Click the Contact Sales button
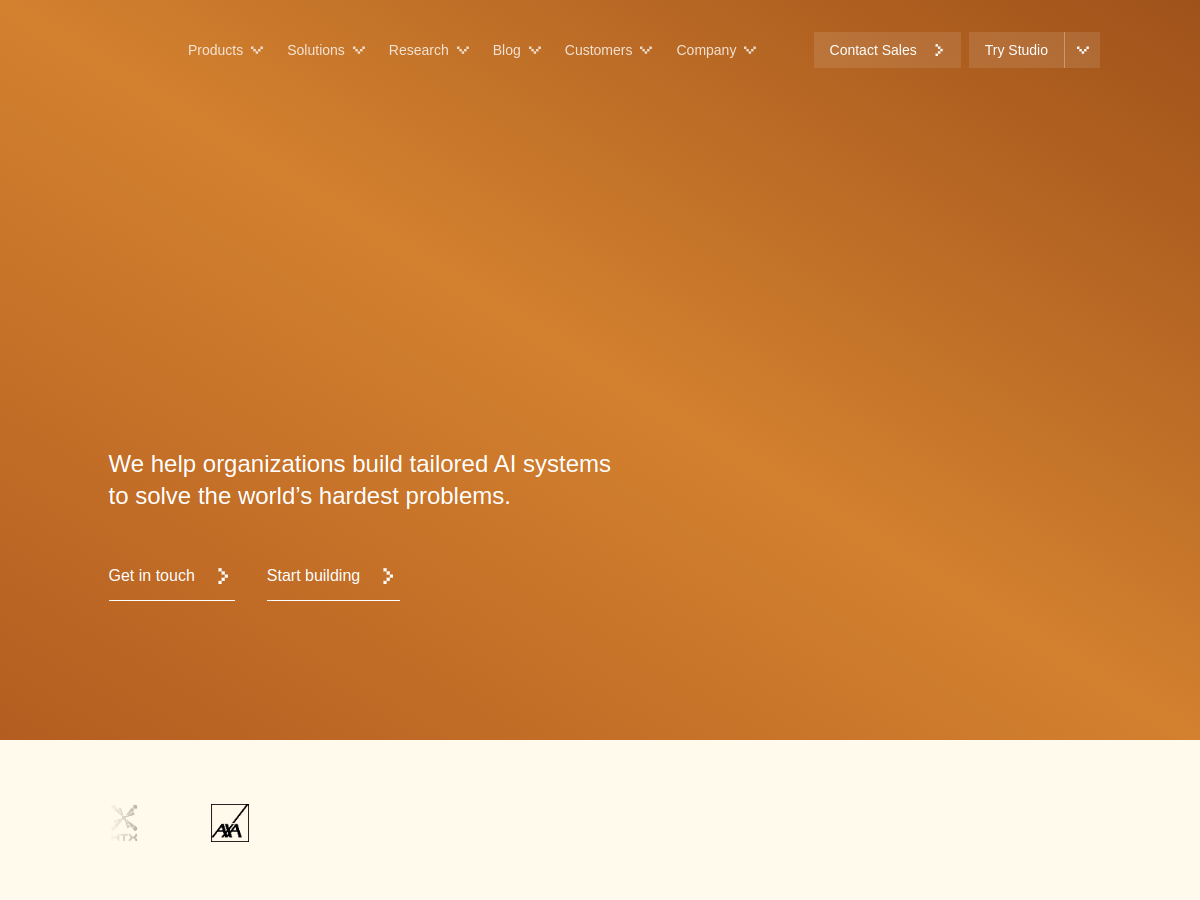1200x900 pixels. pyautogui.click(x=872, y=50)
